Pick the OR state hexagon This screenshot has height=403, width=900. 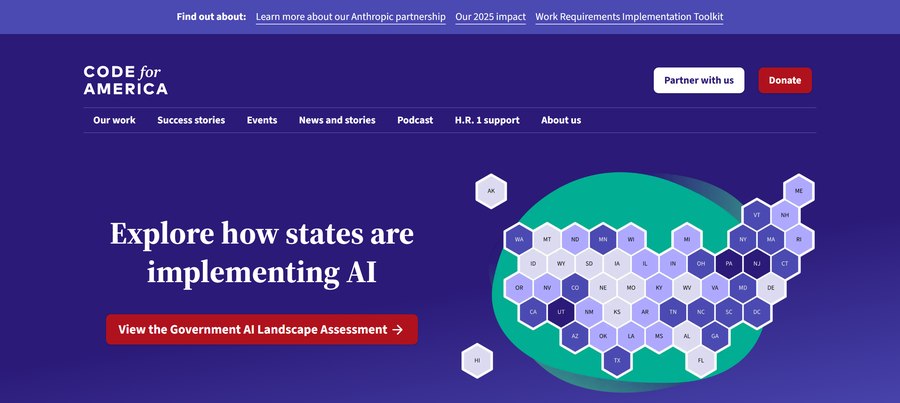pyautogui.click(x=519, y=288)
